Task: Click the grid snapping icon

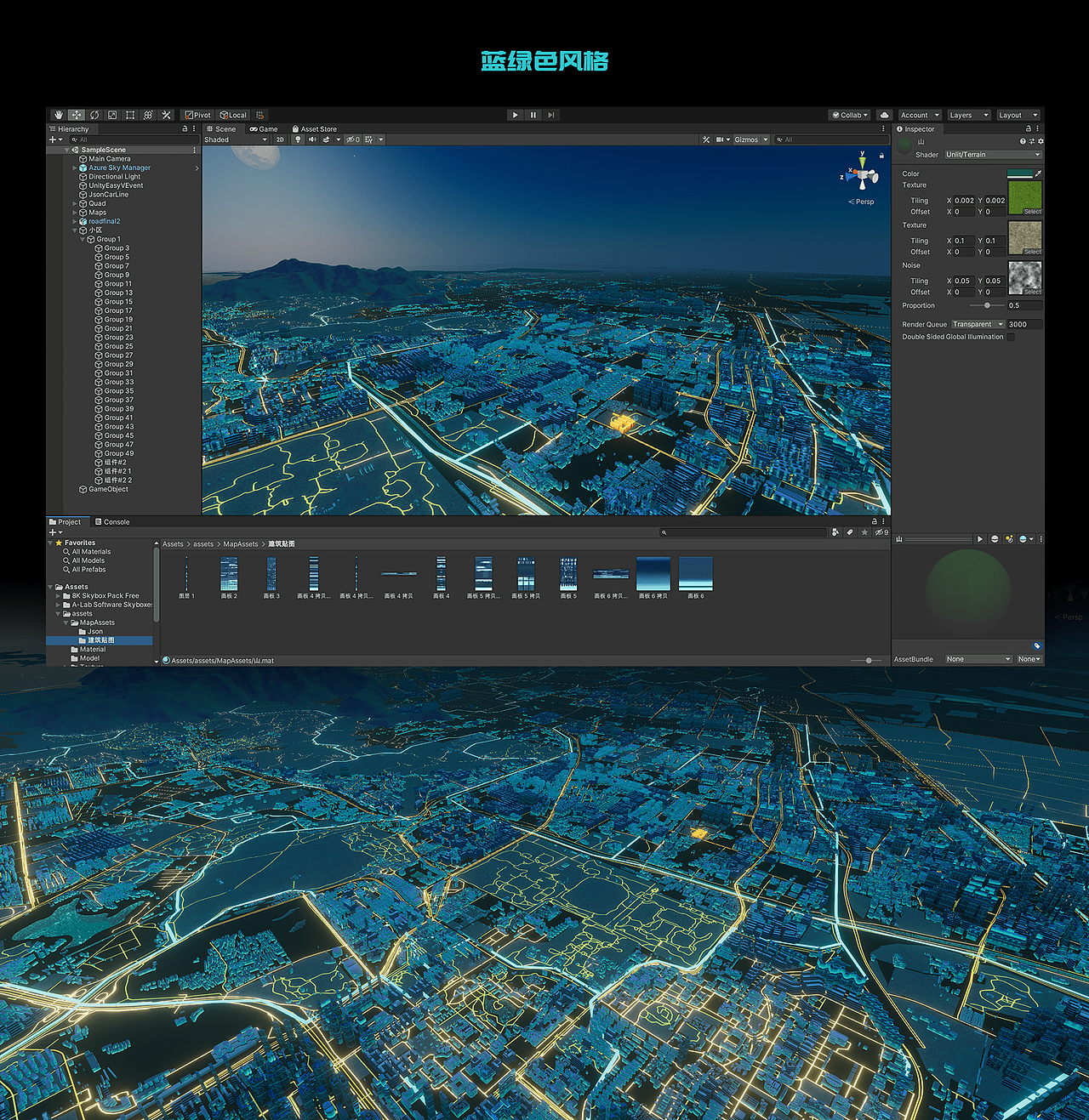Action: (x=259, y=115)
